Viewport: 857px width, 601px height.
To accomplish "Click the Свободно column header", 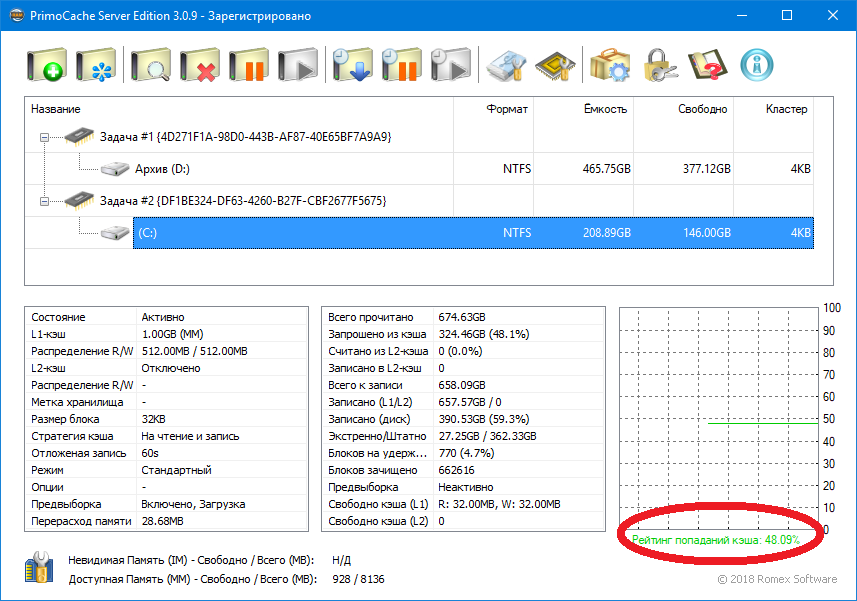I will pyautogui.click(x=703, y=109).
